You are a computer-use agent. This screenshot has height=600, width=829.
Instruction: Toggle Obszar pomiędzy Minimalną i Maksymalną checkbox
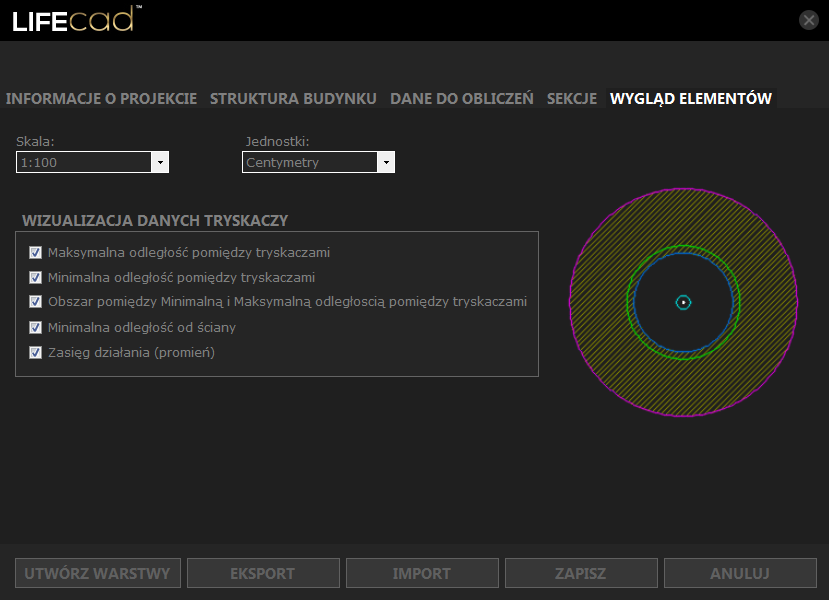click(36, 302)
